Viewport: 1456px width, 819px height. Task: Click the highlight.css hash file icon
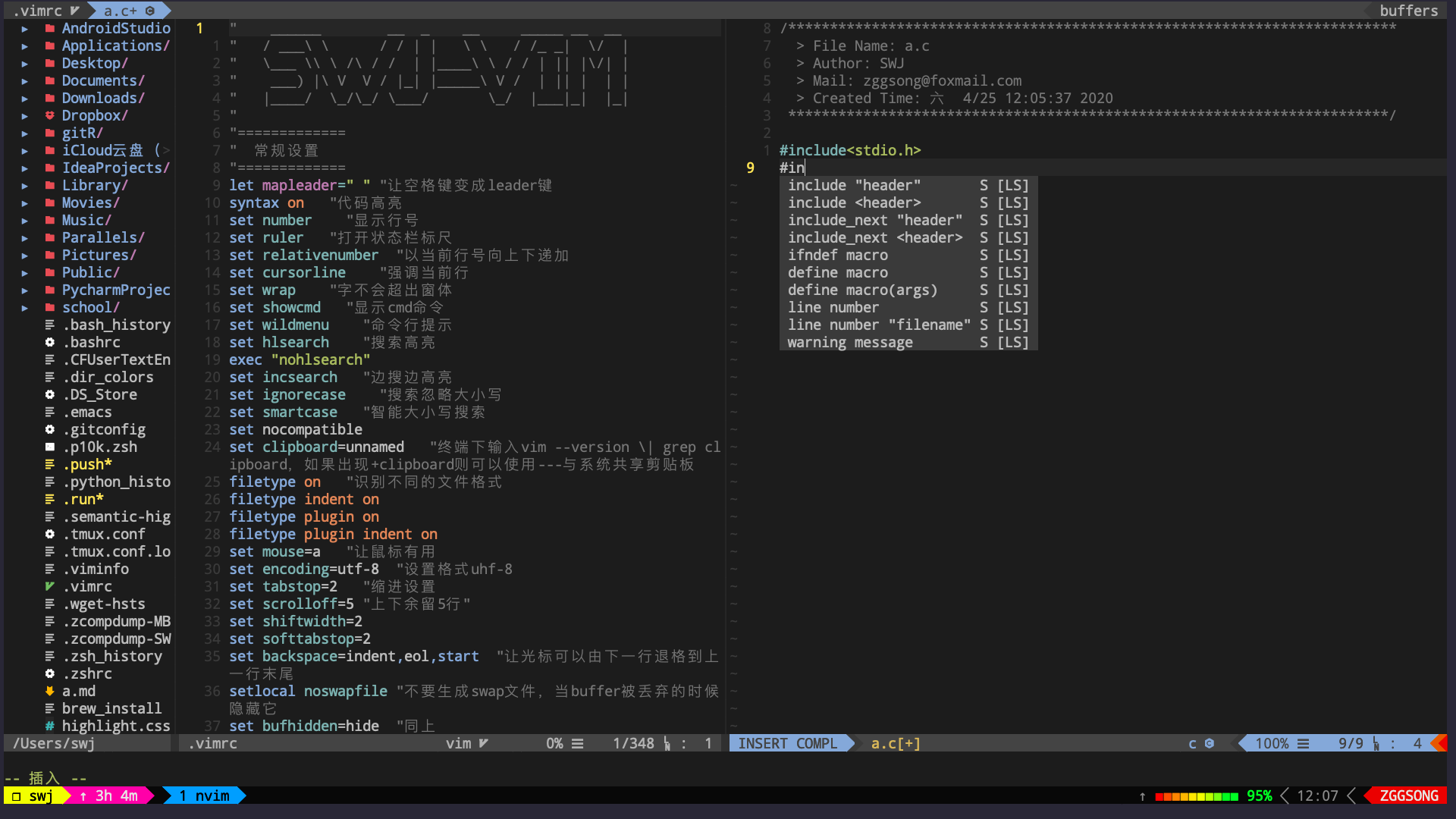(x=49, y=726)
